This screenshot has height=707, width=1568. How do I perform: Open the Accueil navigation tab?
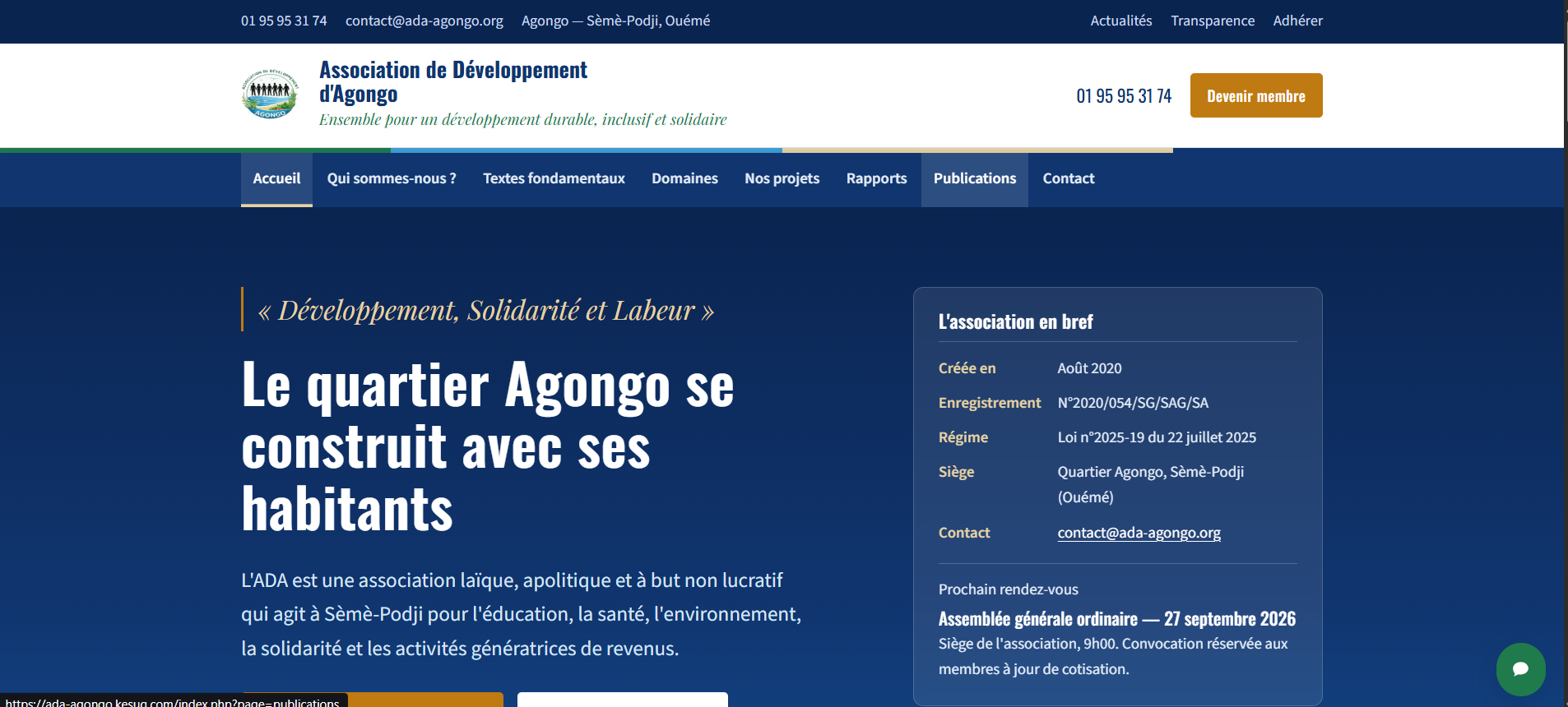(x=276, y=178)
